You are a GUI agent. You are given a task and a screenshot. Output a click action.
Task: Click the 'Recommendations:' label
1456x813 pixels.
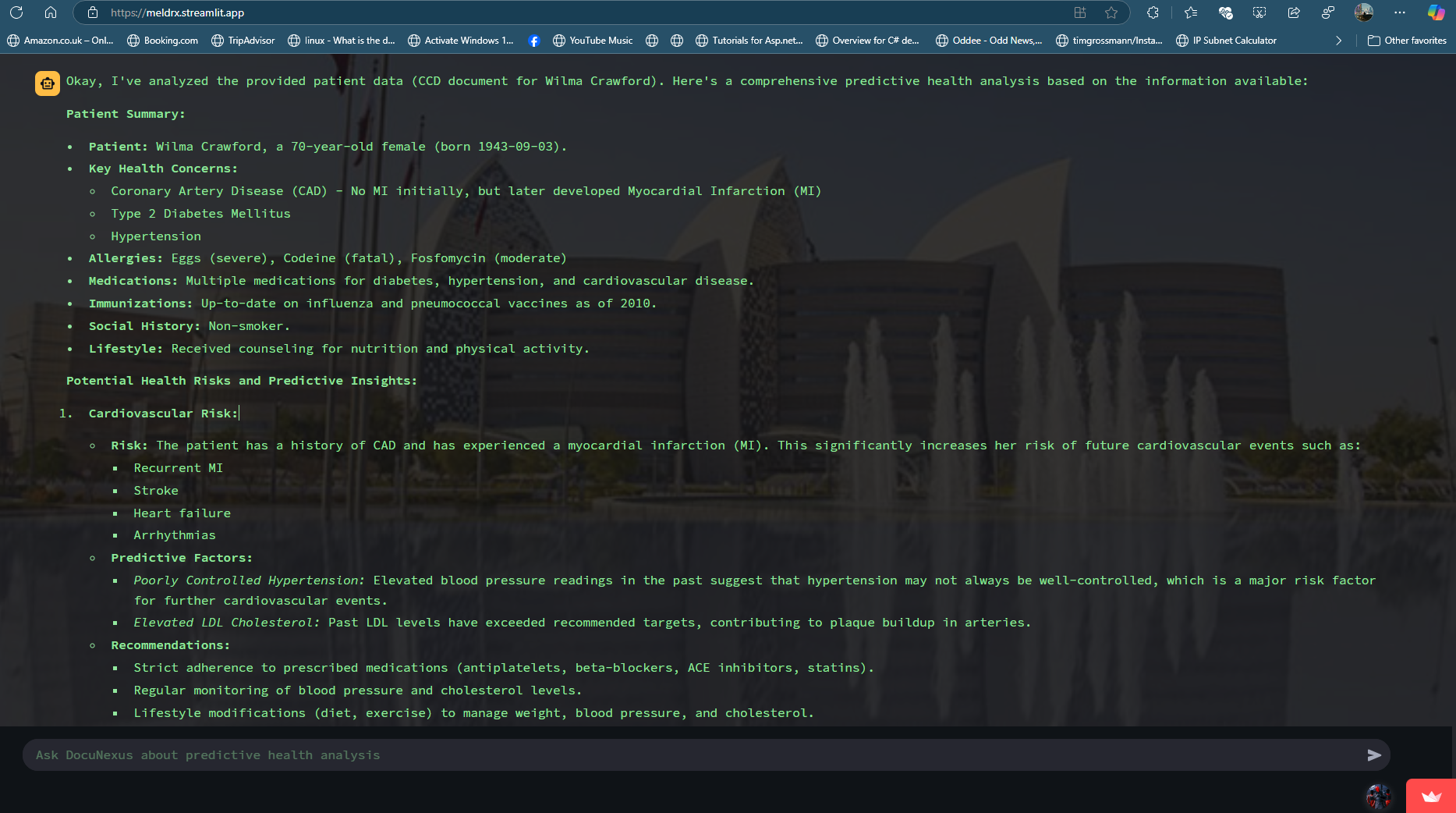pyautogui.click(x=171, y=645)
